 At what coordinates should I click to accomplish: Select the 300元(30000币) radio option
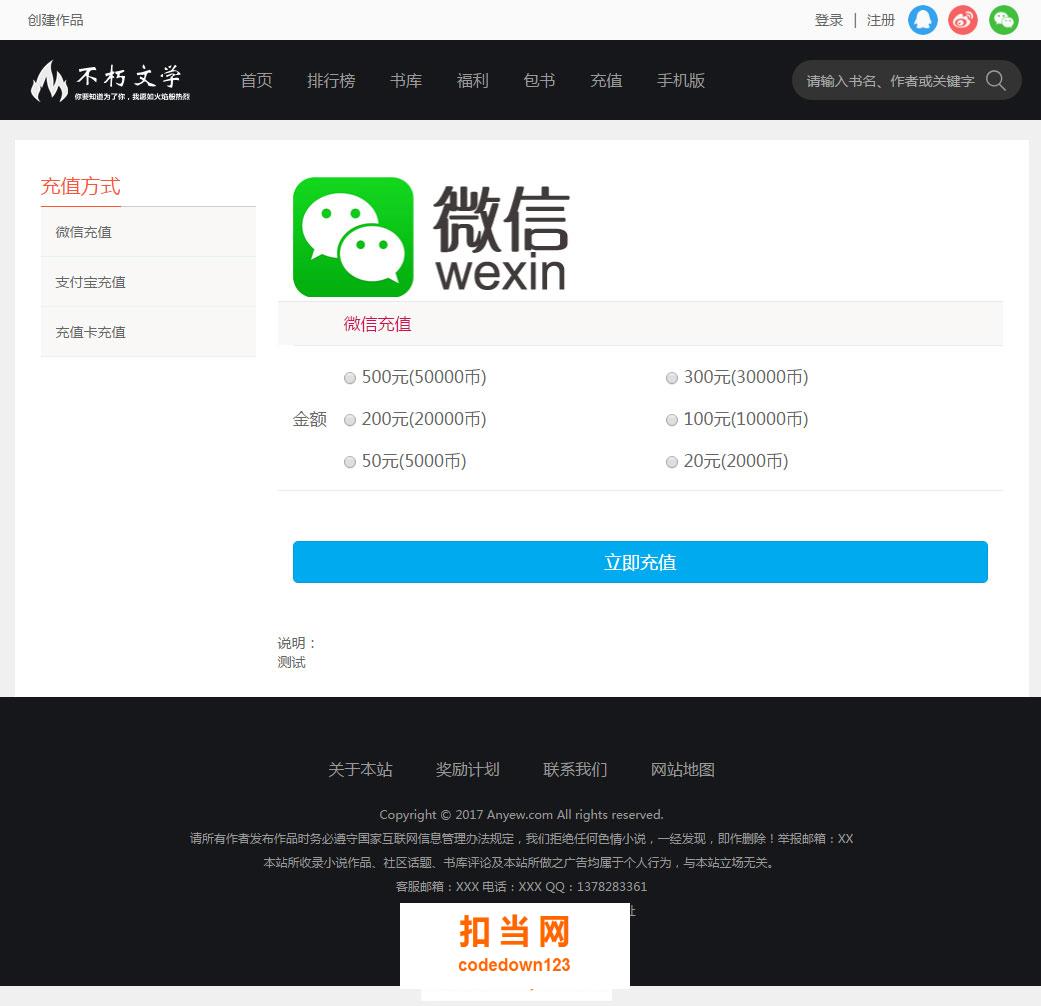pyautogui.click(x=672, y=378)
